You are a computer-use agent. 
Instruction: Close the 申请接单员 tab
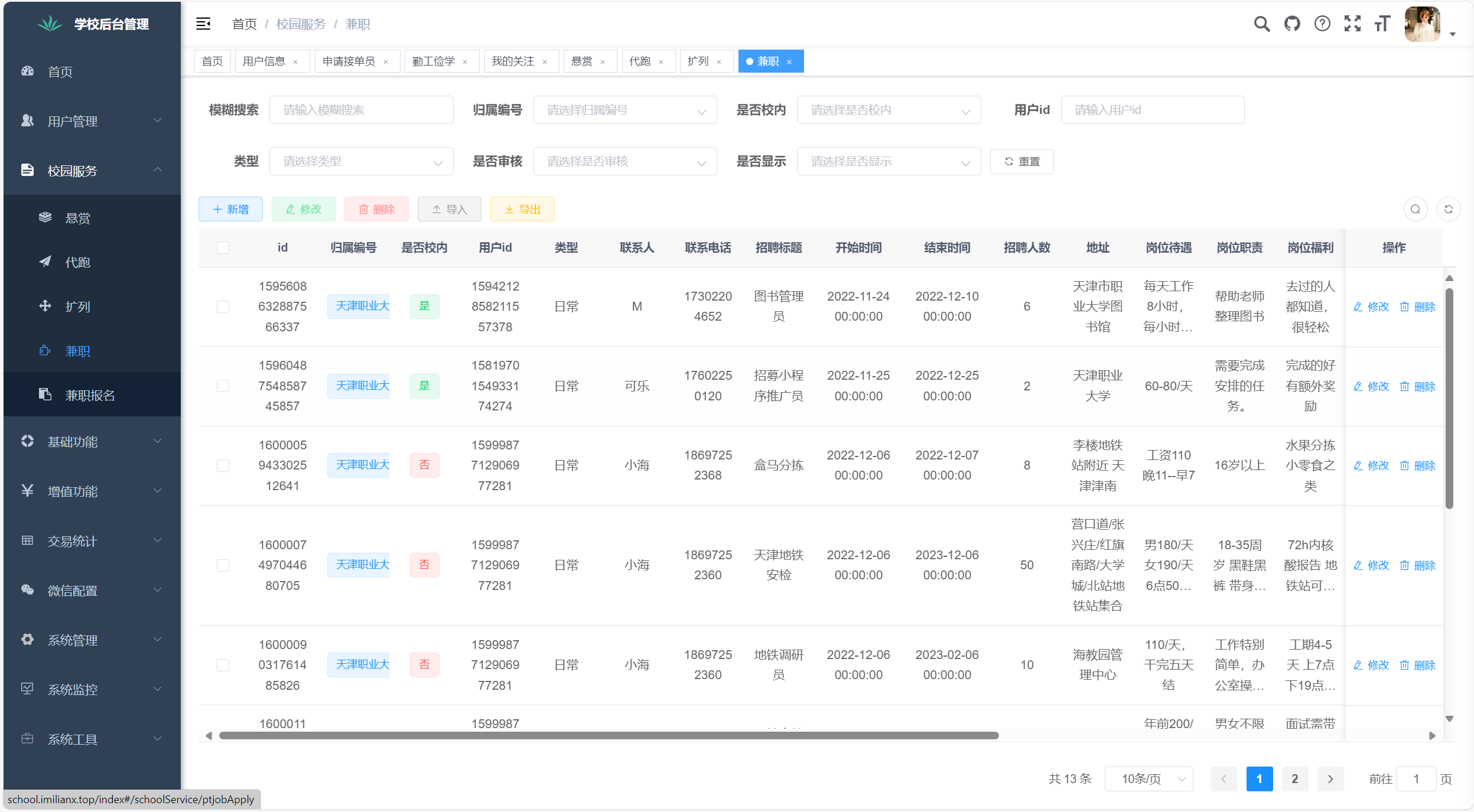click(386, 62)
